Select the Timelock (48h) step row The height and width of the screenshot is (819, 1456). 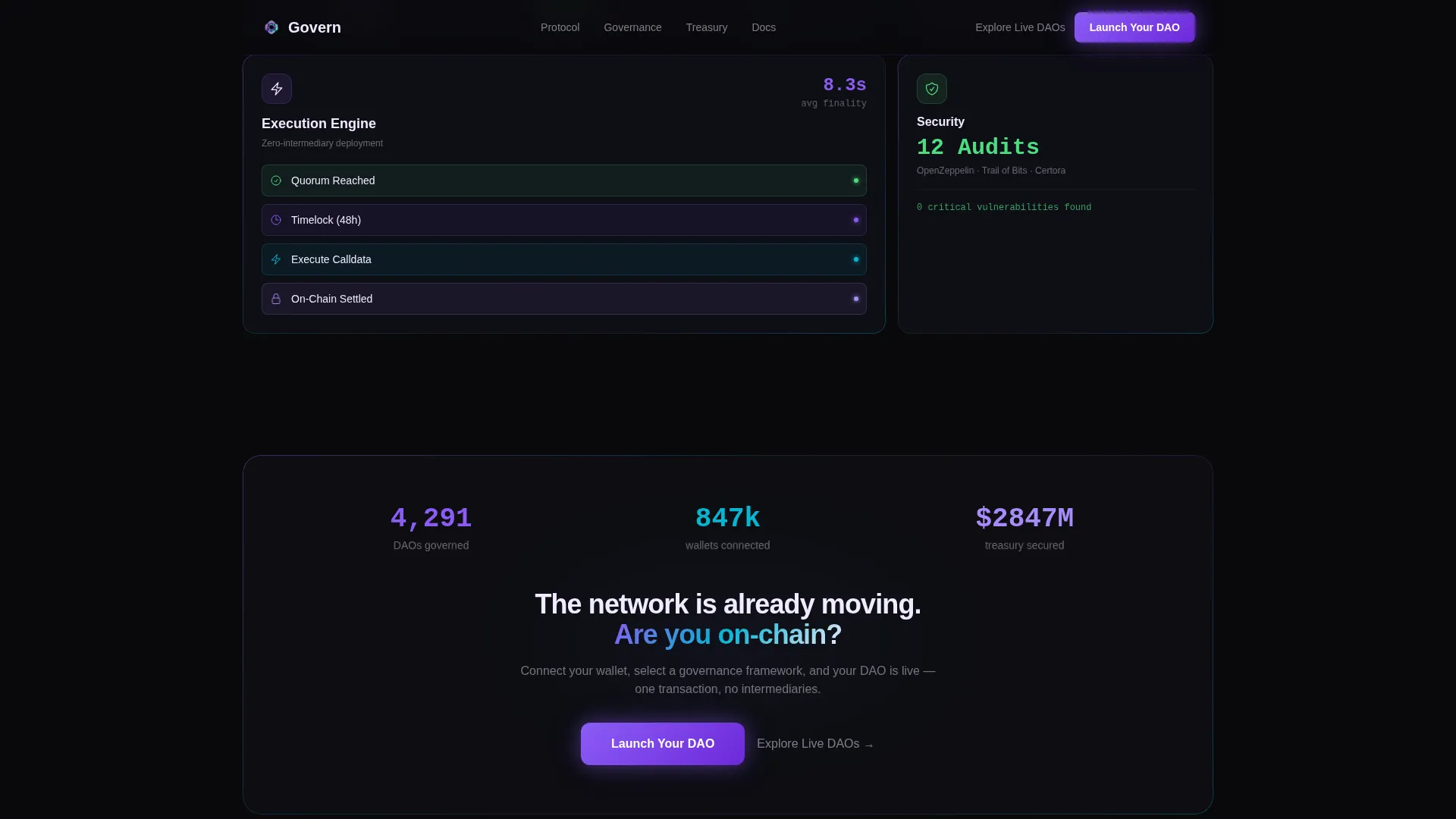pyautogui.click(x=564, y=220)
